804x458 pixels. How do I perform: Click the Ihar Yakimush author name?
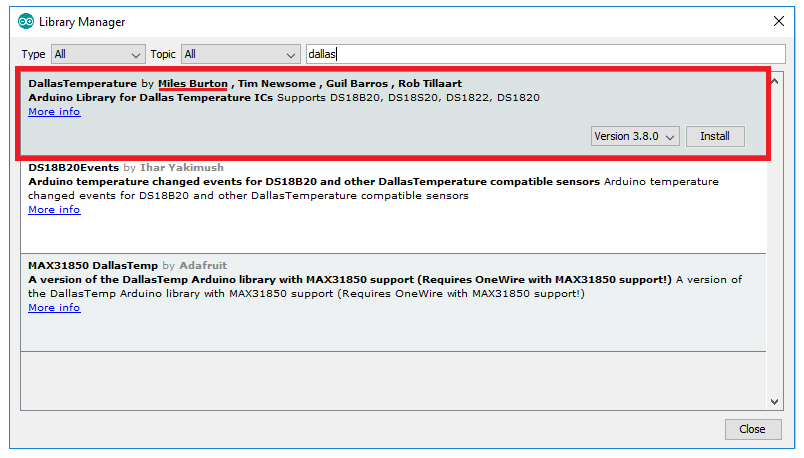pos(181,167)
